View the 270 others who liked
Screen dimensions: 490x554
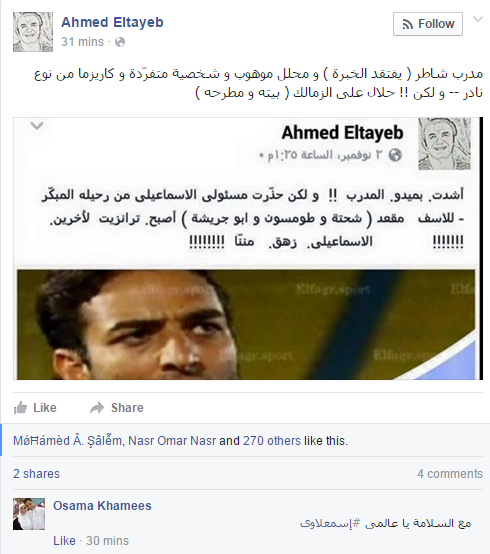[272, 441]
